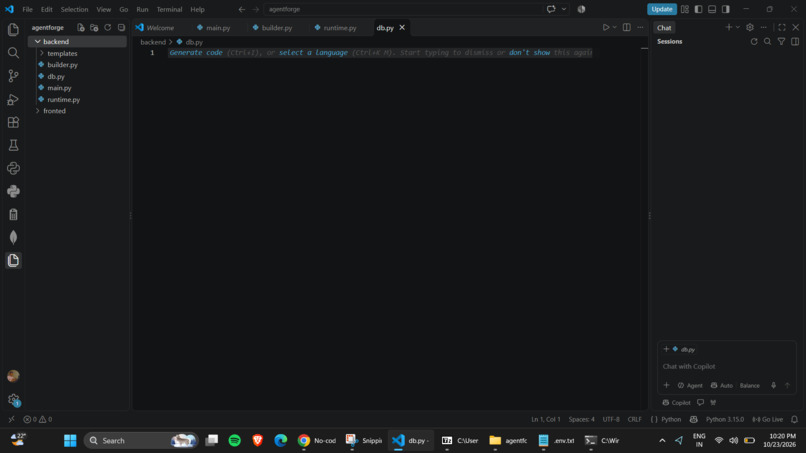
Task: Run the Python file with play button
Action: point(606,28)
